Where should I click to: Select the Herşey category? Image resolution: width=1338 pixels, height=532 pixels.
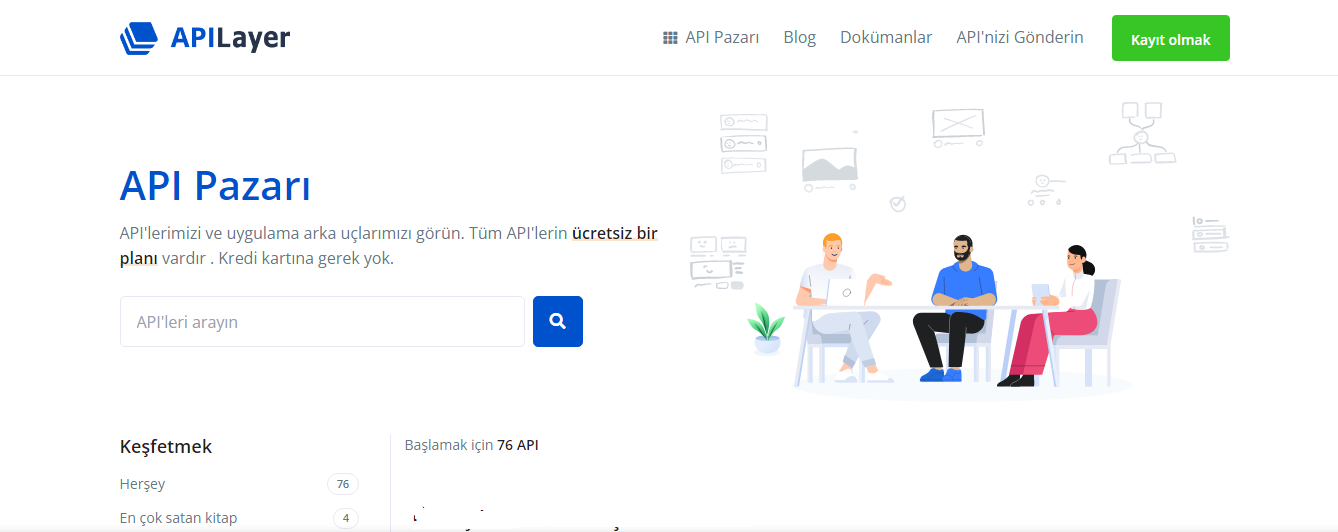142,484
